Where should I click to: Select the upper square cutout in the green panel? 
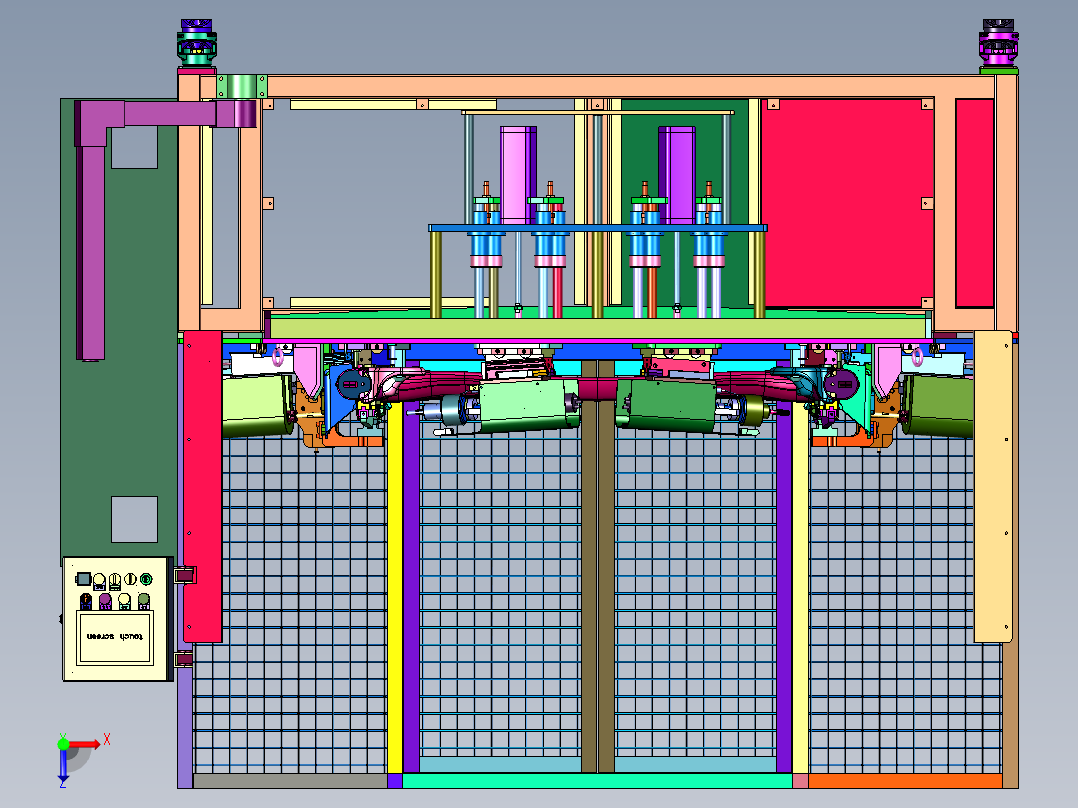coord(134,147)
